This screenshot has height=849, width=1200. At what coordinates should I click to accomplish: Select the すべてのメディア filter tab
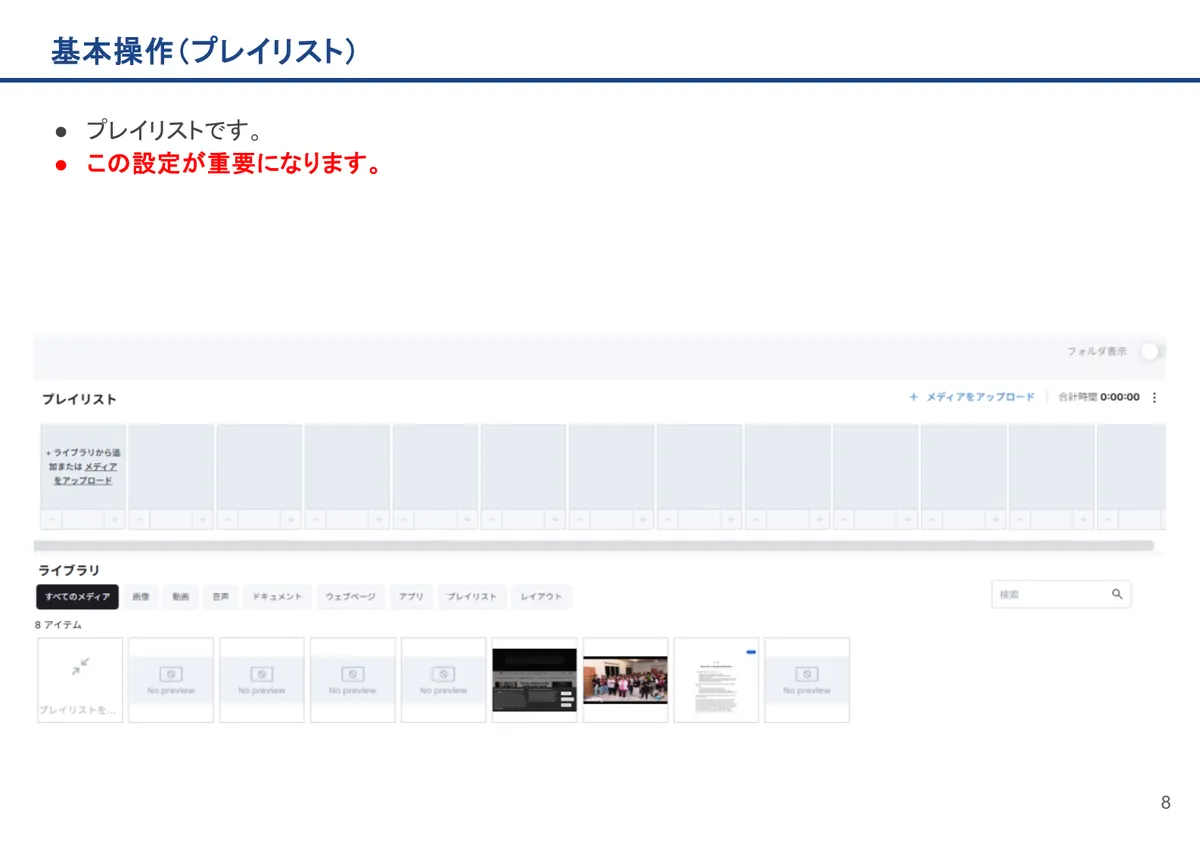77,597
